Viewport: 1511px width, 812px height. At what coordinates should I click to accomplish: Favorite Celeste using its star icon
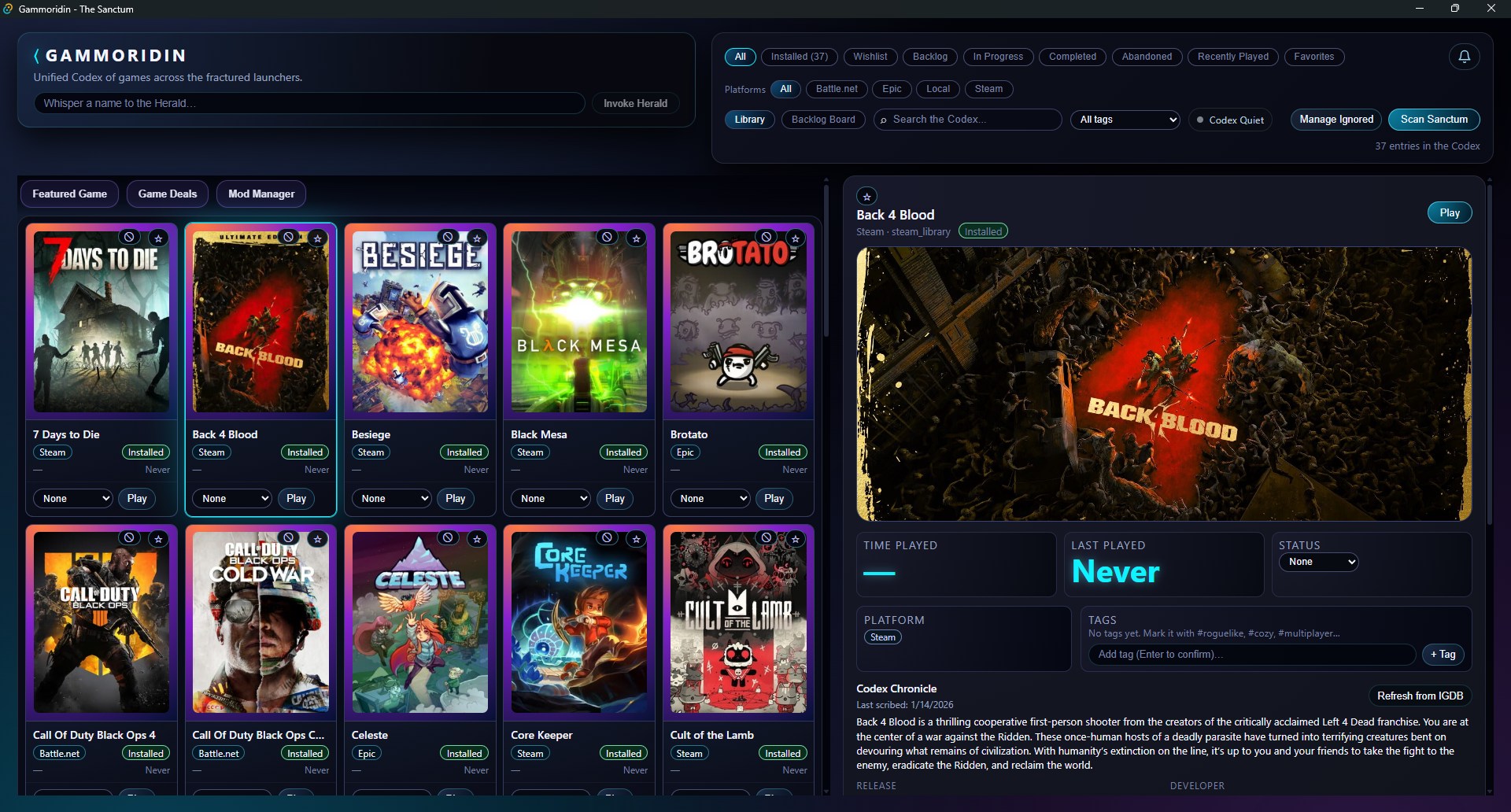tap(477, 538)
